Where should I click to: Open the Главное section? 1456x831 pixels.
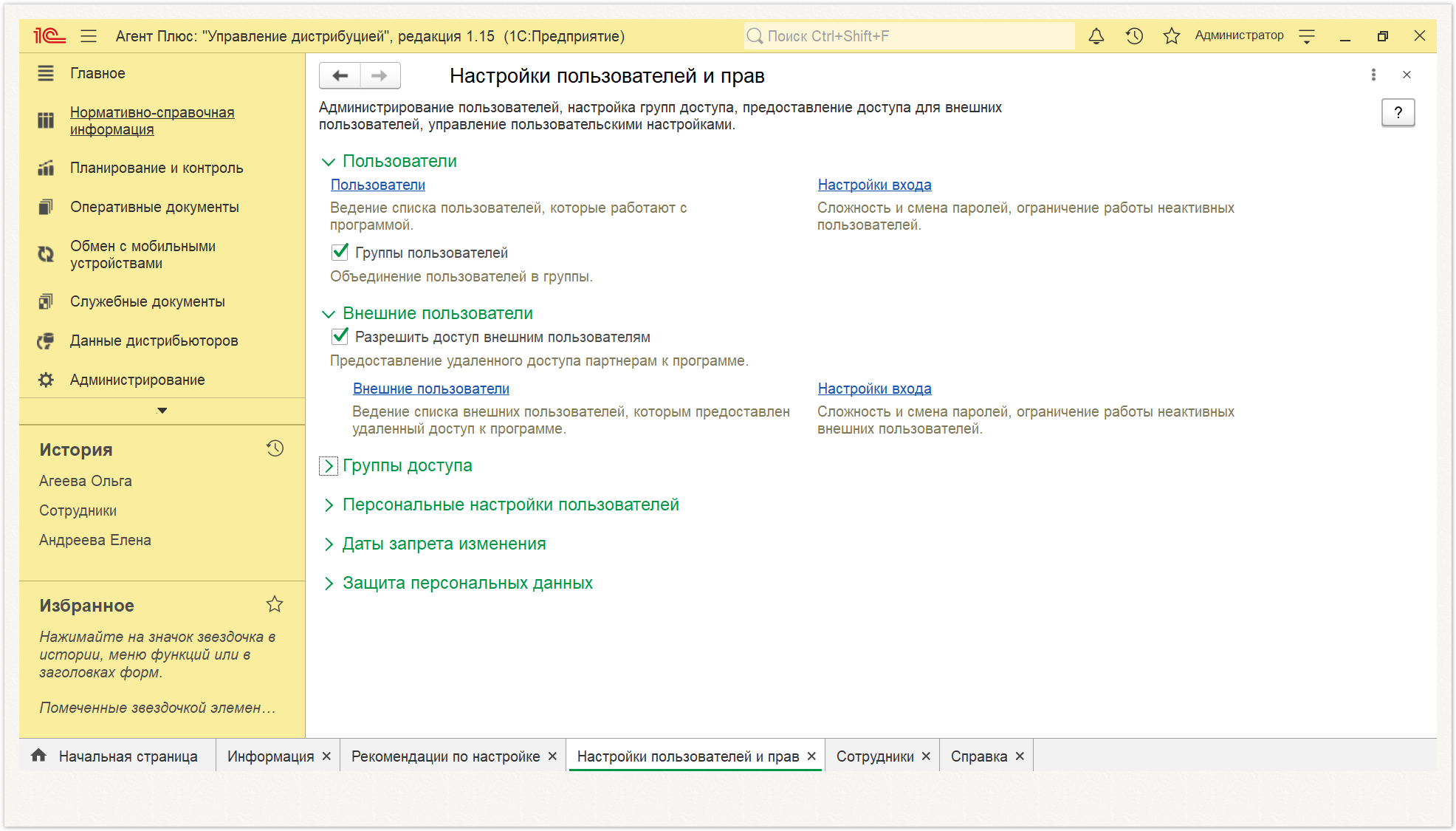[x=97, y=73]
